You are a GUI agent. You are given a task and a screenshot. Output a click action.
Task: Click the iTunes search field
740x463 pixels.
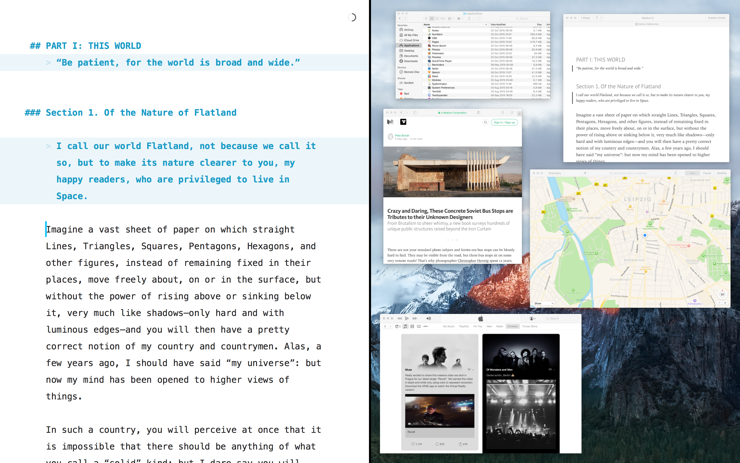[x=560, y=319]
